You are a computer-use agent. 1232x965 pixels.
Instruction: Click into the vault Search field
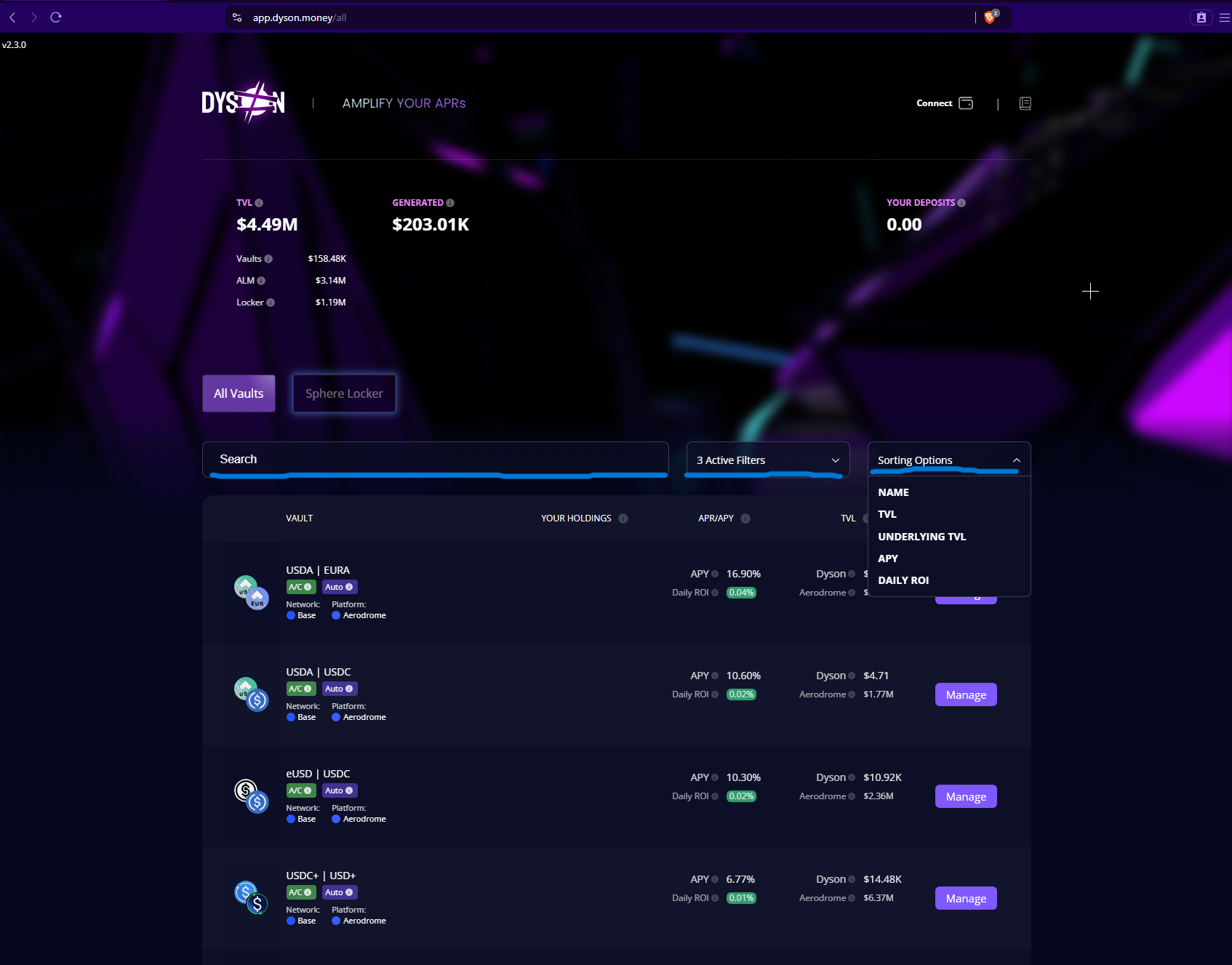tap(435, 460)
